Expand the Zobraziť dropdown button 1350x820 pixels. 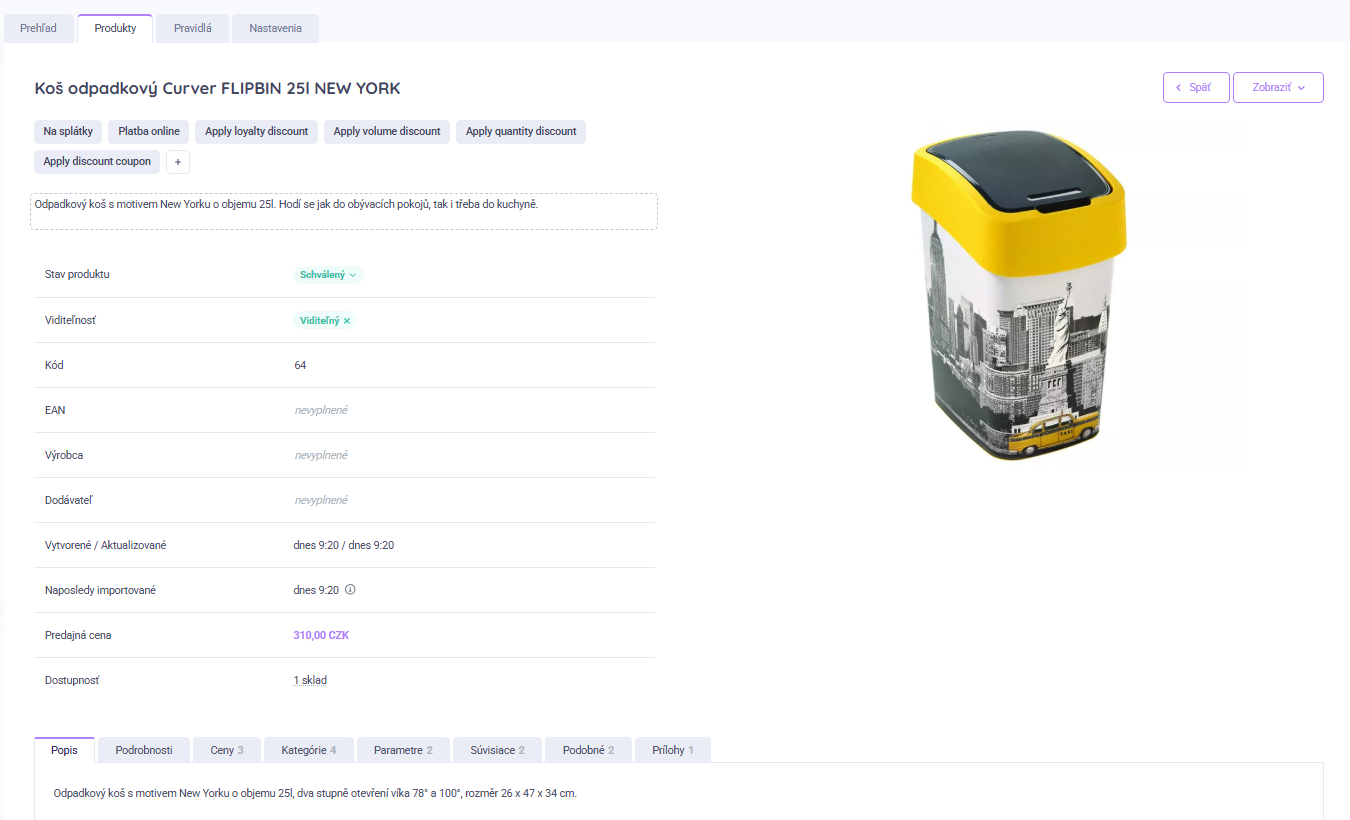pyautogui.click(x=1278, y=88)
